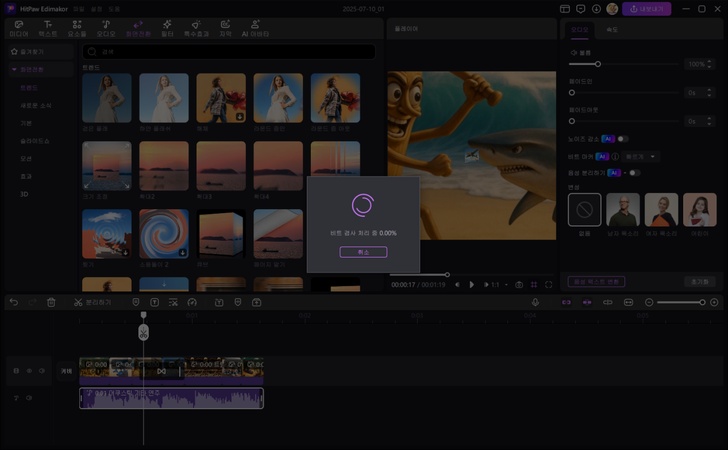Open the 요소들 (Elements) panel
Image resolution: width=728 pixels, height=450 pixels.
77,29
